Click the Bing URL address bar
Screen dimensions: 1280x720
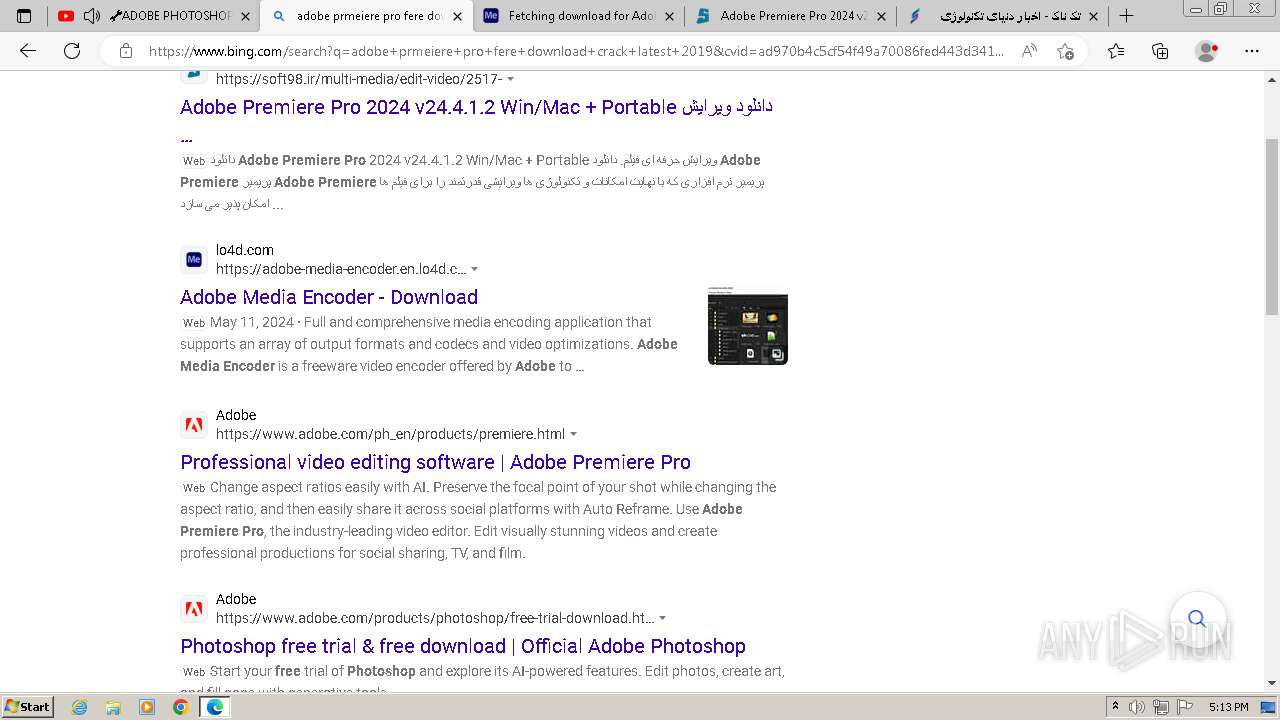click(x=576, y=51)
